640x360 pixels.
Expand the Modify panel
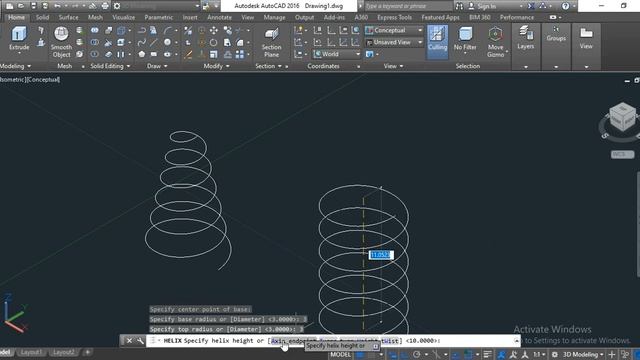pos(216,66)
